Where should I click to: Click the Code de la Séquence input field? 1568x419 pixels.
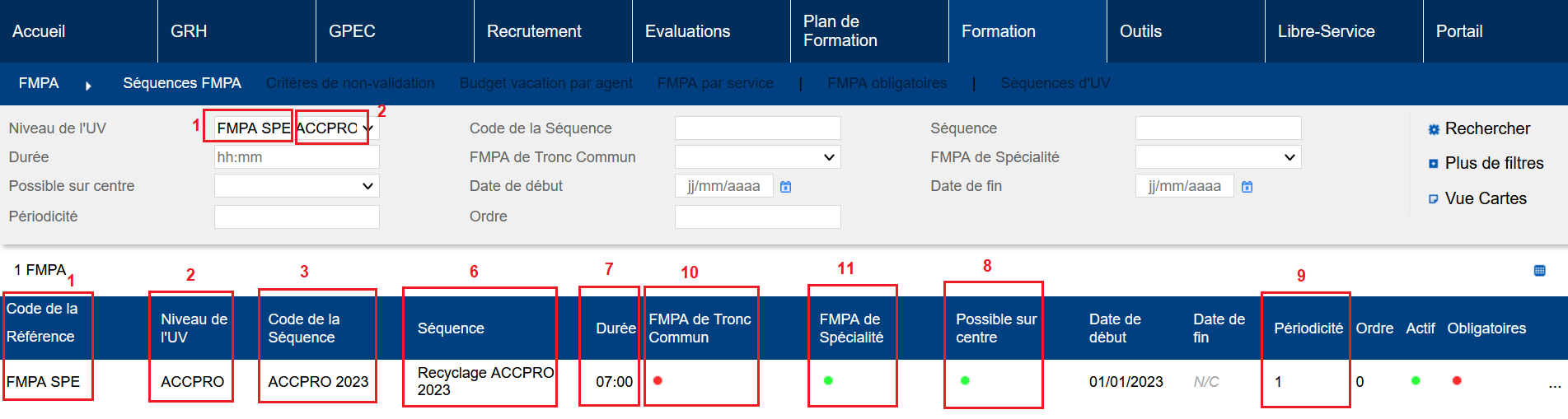click(757, 128)
